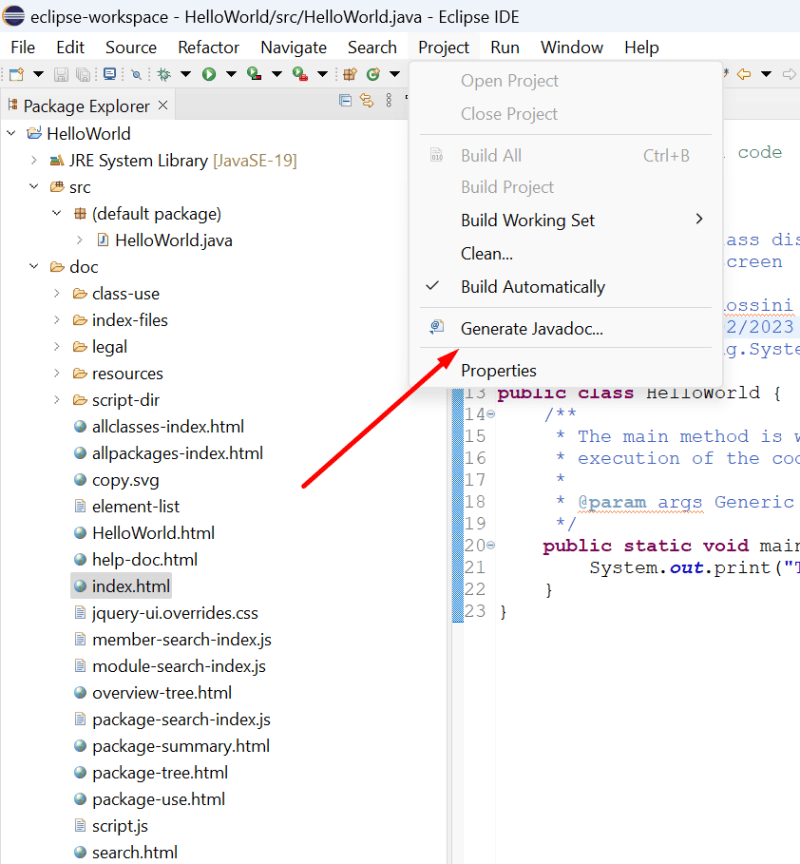Choose Build Working Set from Project menu

[565, 220]
